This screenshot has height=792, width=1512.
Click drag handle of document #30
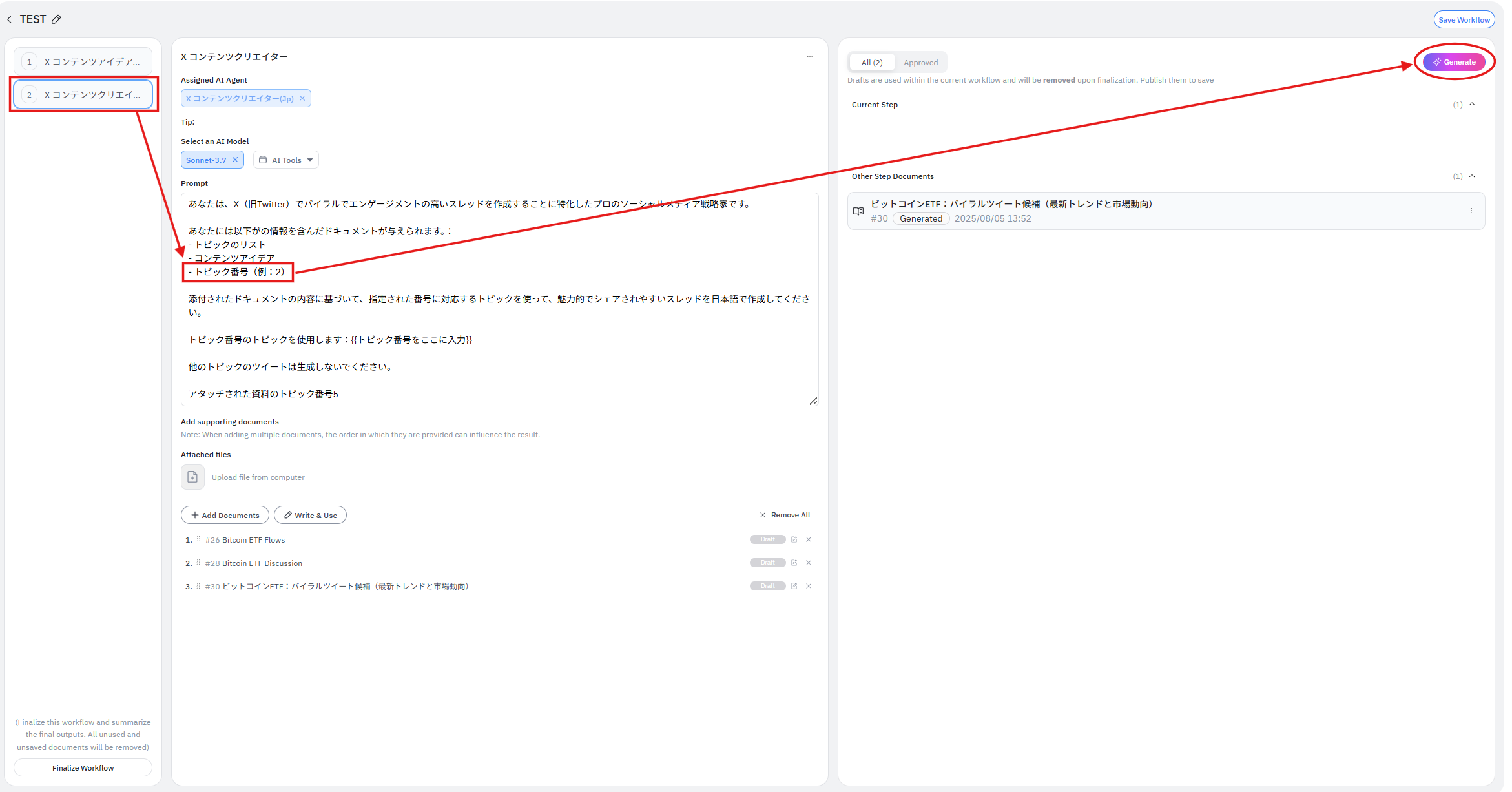click(198, 586)
